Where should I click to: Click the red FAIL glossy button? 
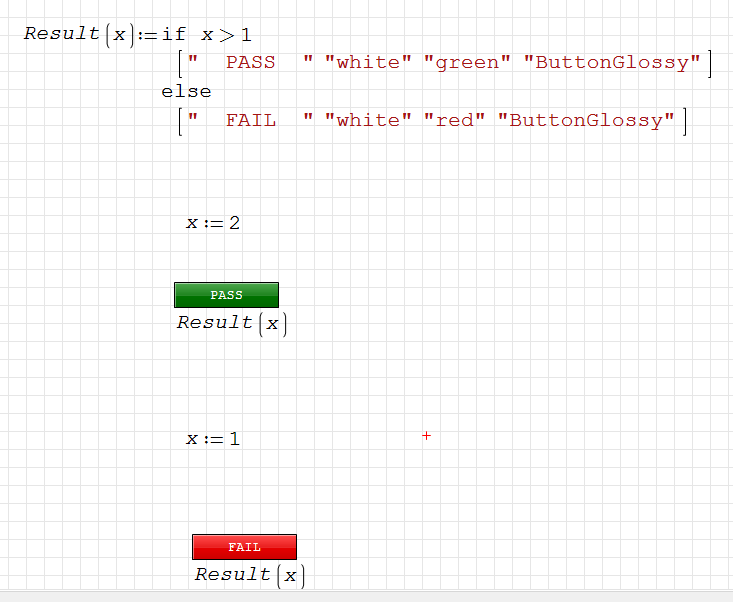(x=244, y=547)
